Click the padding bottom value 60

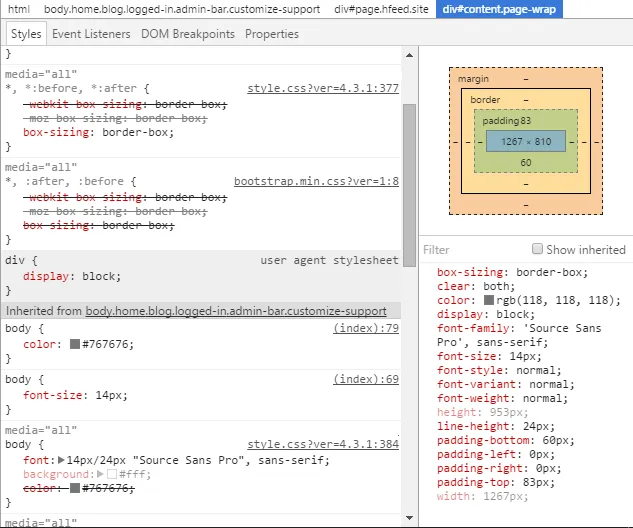click(x=526, y=163)
